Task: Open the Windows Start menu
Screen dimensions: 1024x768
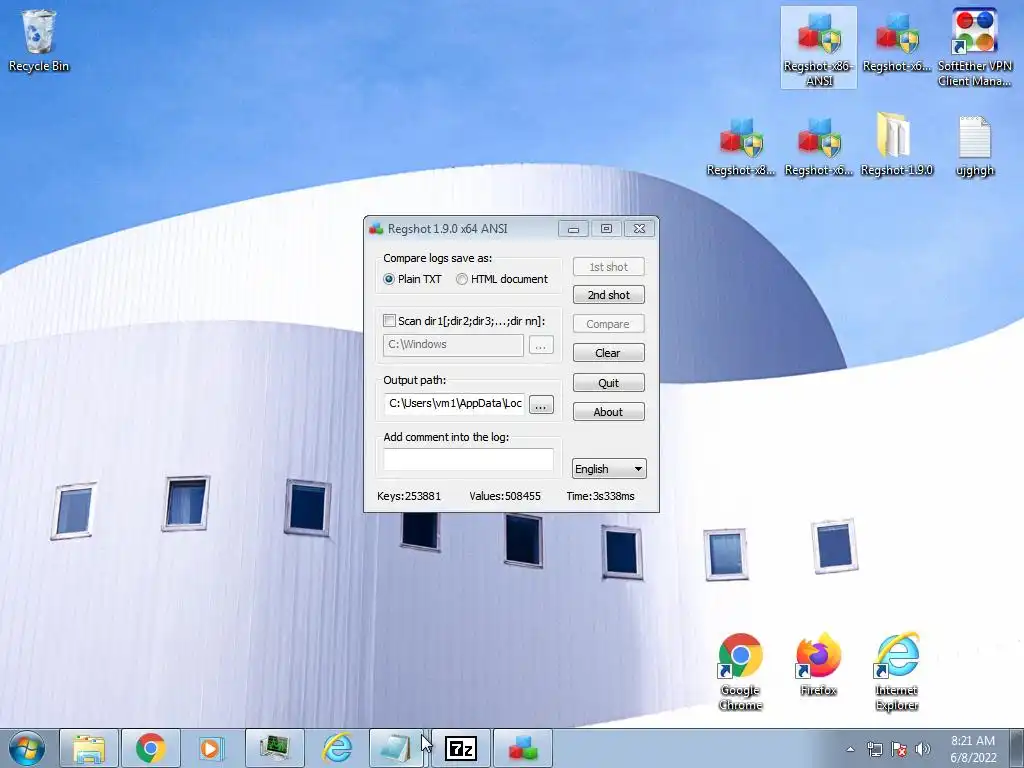Action: (27, 748)
